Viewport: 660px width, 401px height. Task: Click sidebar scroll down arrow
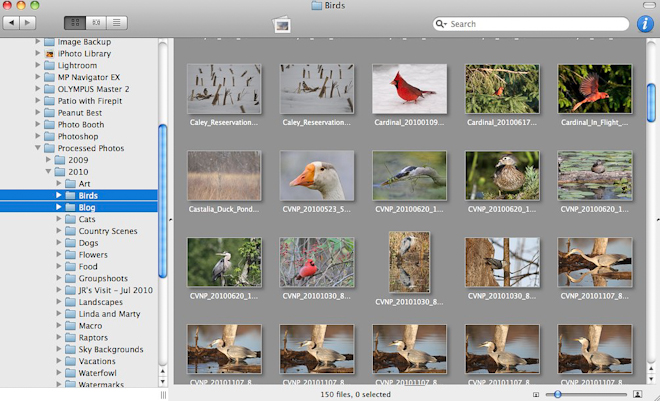pos(162,382)
